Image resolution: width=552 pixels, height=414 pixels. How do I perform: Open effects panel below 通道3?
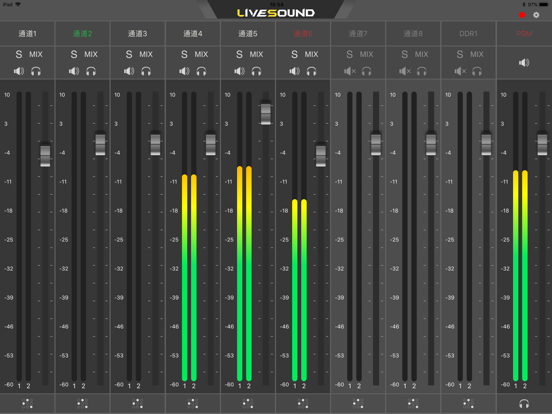pos(138,403)
